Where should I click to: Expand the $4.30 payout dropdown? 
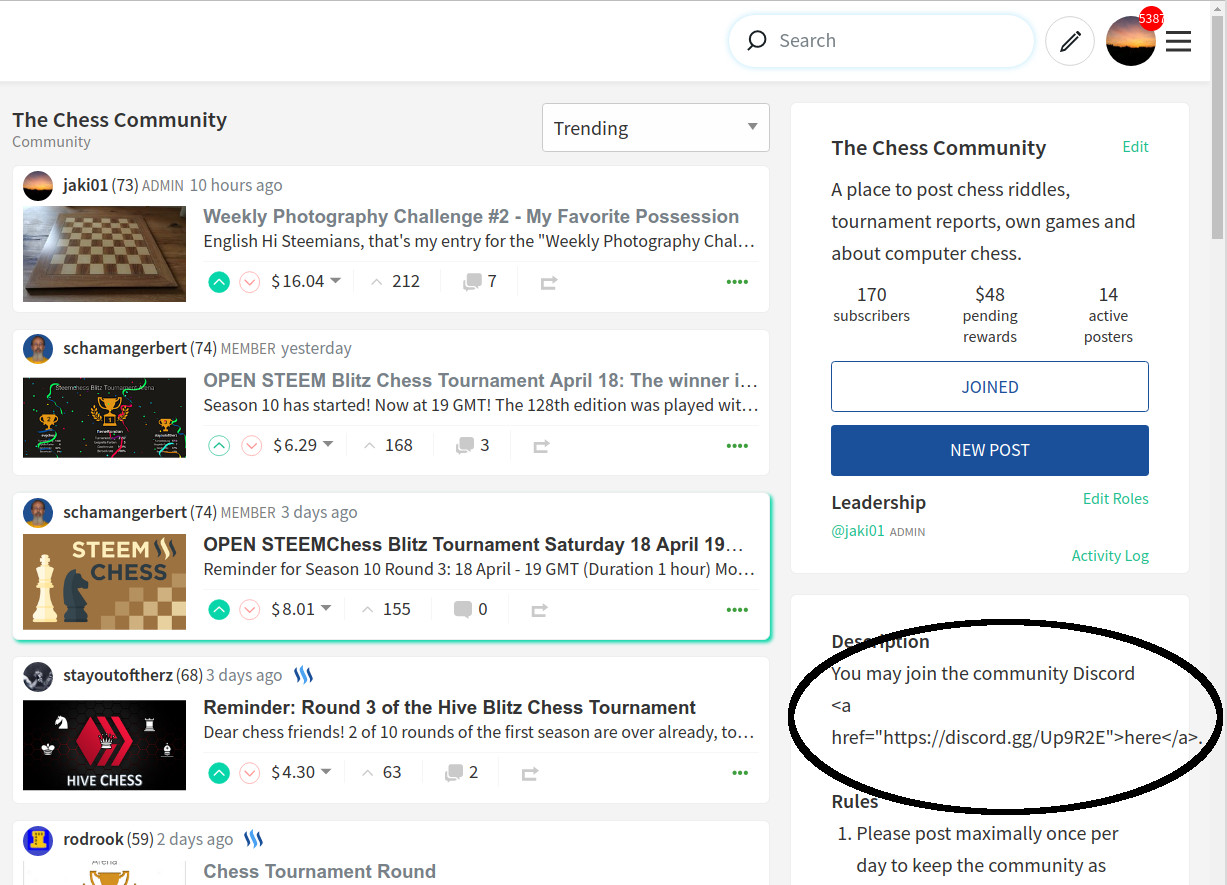[x=326, y=772]
